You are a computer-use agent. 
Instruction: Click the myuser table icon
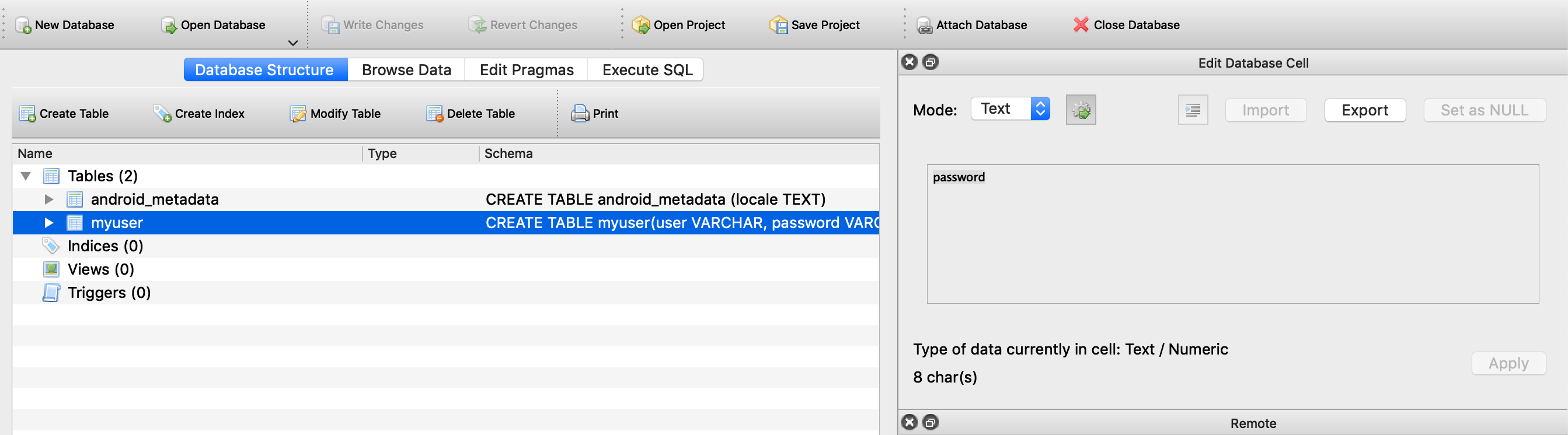74,223
